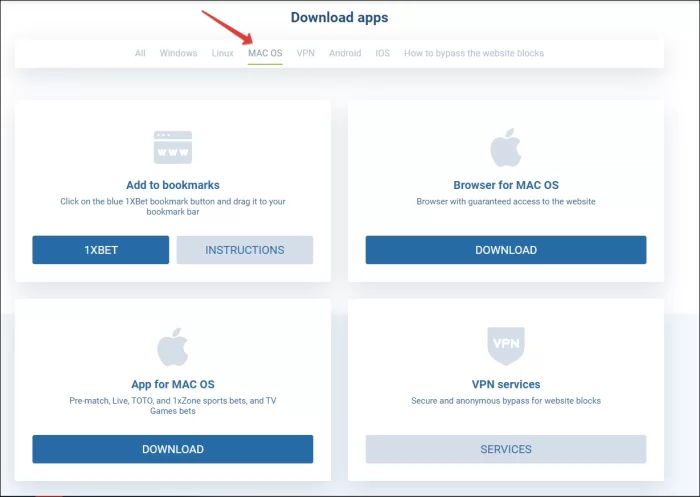Screen dimensions: 700x497
Task: Click the Download apps page title
Action: pos(339,17)
